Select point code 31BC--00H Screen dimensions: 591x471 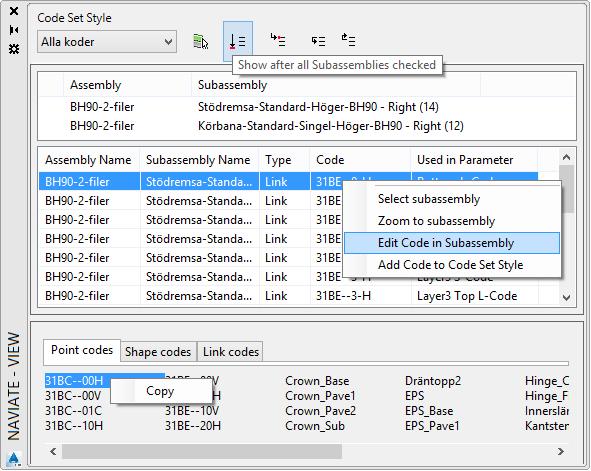click(74, 381)
